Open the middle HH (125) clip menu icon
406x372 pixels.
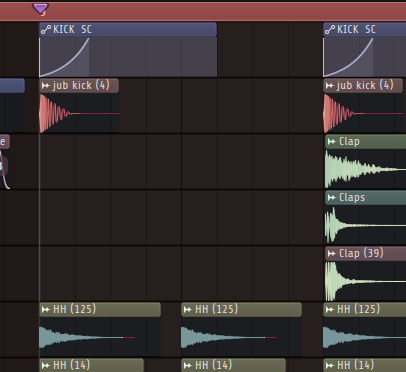click(188, 310)
